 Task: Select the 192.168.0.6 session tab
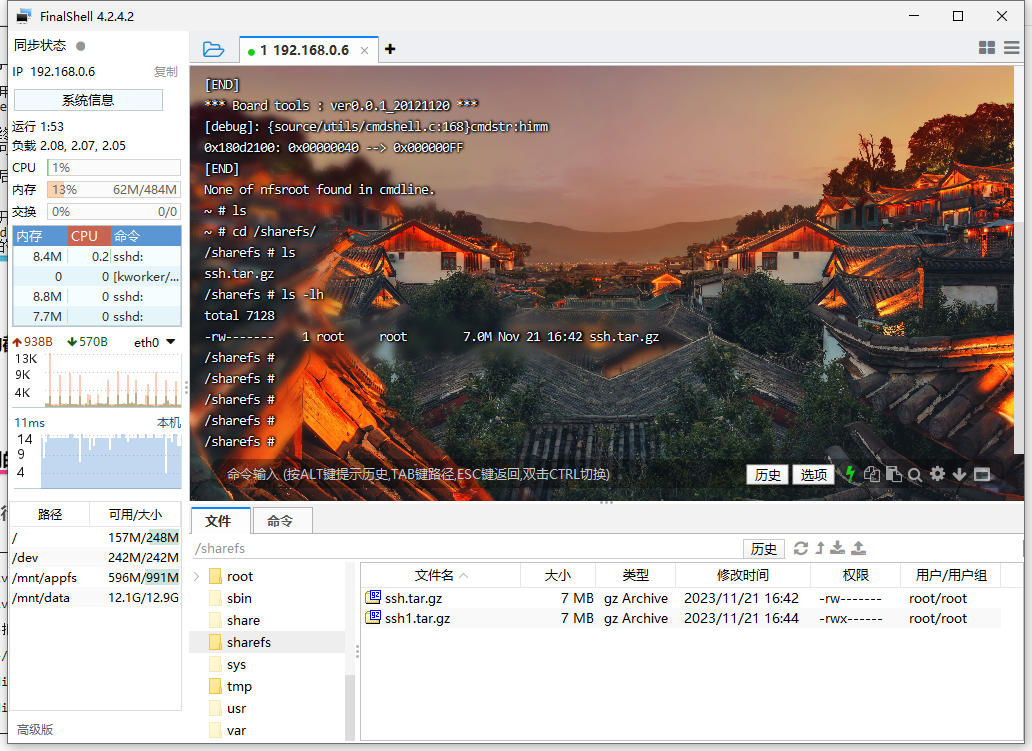click(x=304, y=50)
